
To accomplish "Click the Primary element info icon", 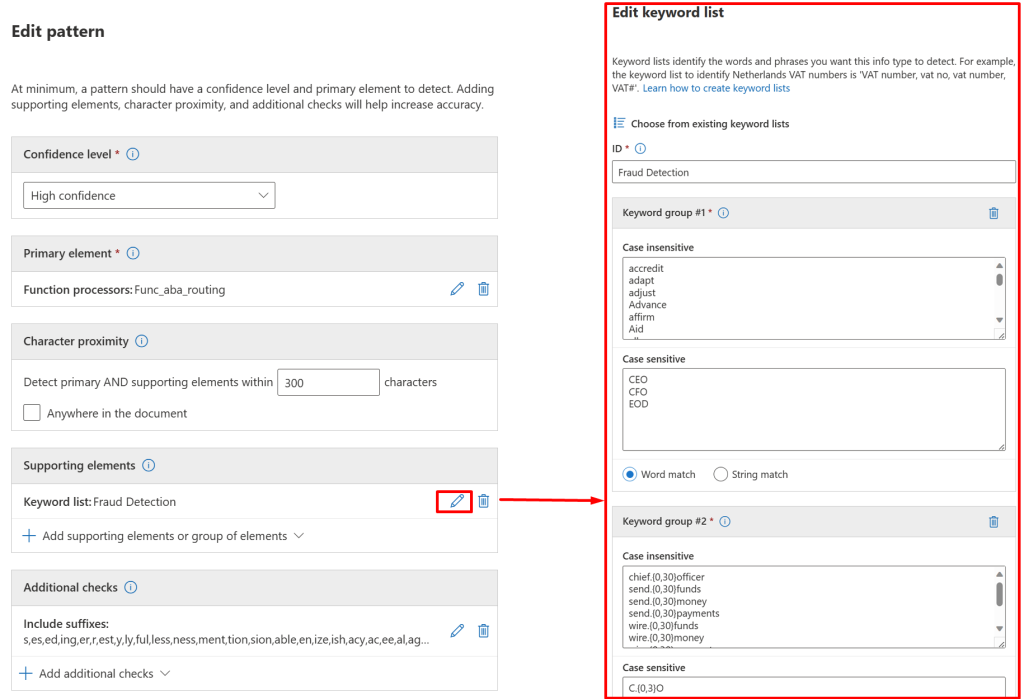I will (x=133, y=253).
